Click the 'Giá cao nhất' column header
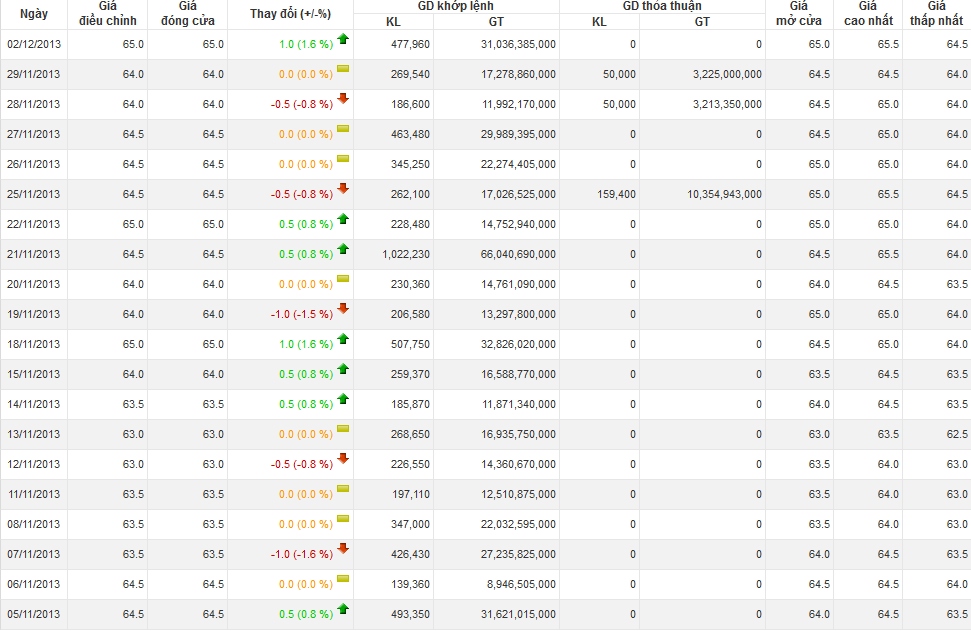Viewport: 971px width, 631px height. point(867,14)
